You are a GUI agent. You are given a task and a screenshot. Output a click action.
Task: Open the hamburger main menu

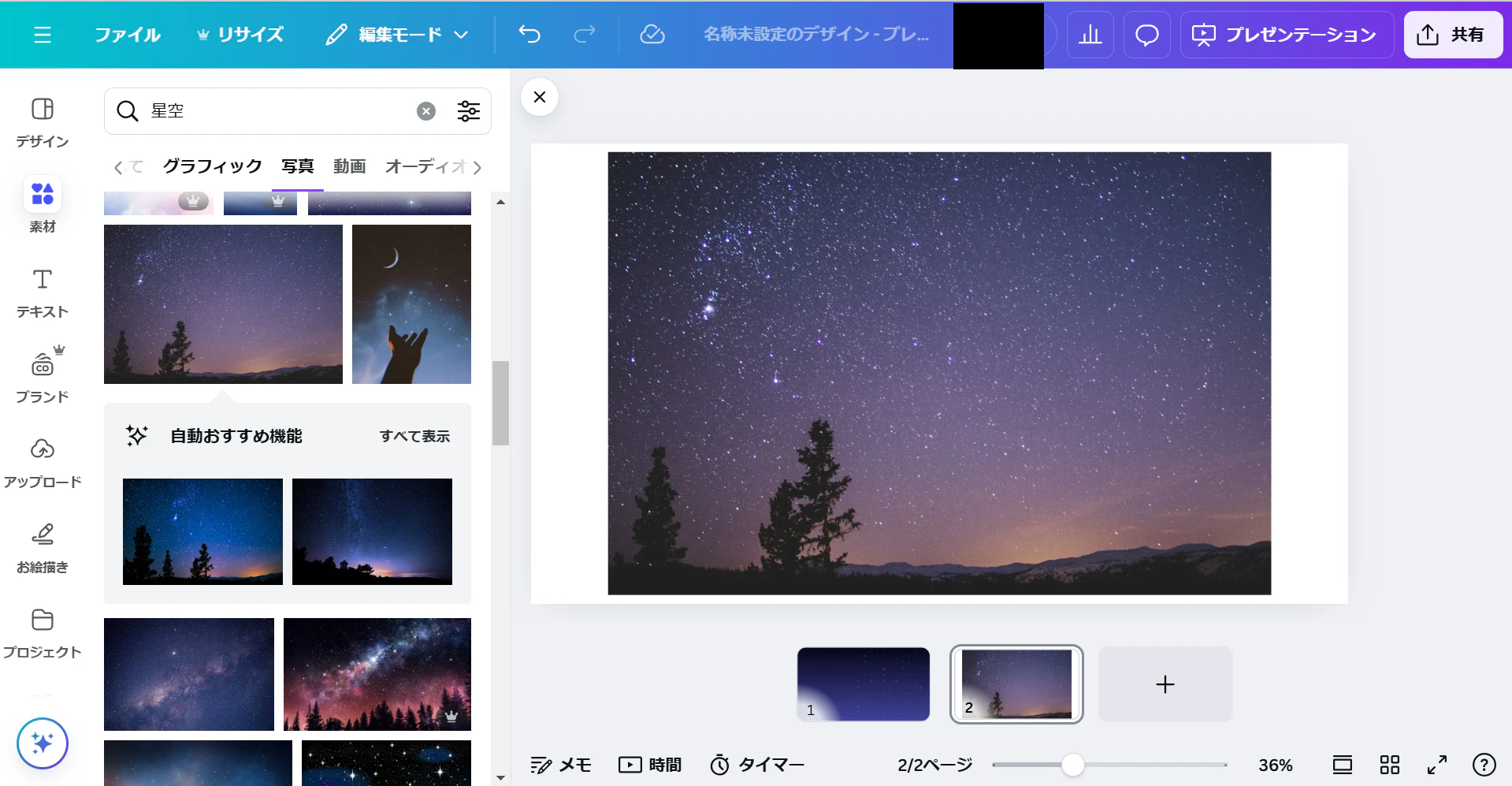pos(43,35)
